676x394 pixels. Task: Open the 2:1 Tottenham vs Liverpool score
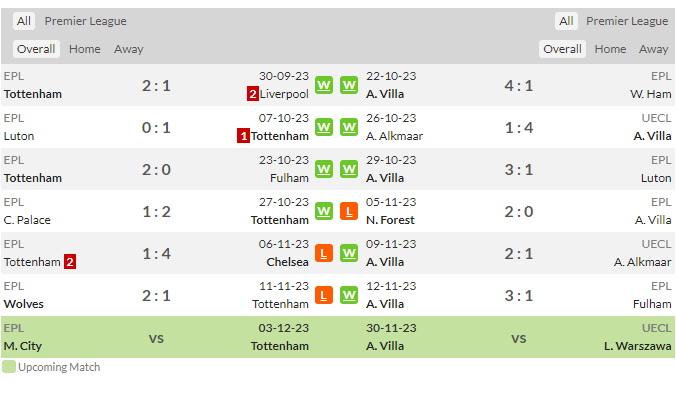coord(156,86)
